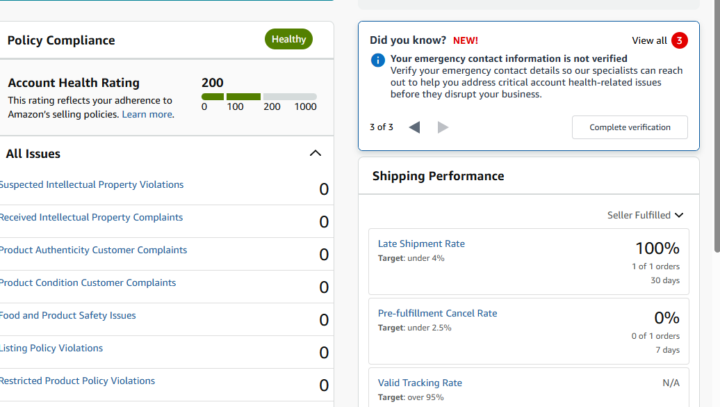
Task: Click the 0% Pre-fulfillment Cancel Rate value
Action: click(x=667, y=318)
